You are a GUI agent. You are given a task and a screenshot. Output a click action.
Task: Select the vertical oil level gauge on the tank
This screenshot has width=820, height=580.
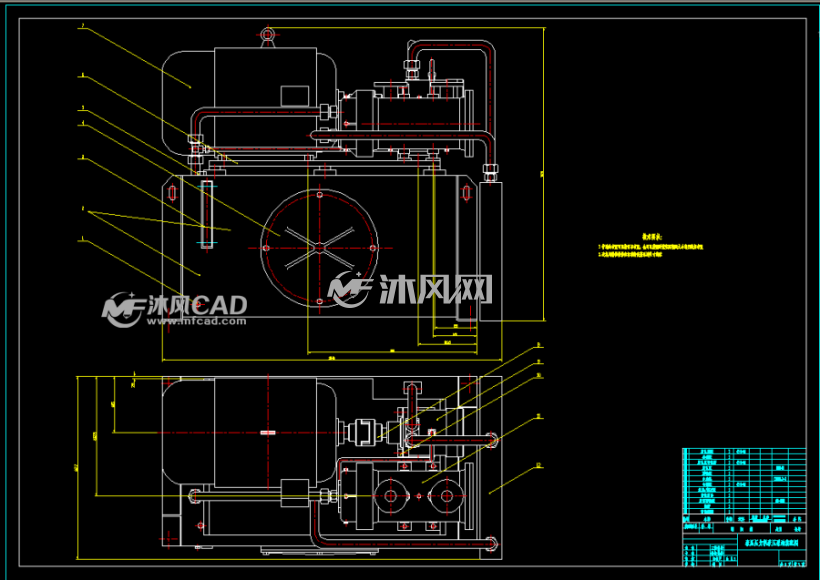click(x=207, y=213)
